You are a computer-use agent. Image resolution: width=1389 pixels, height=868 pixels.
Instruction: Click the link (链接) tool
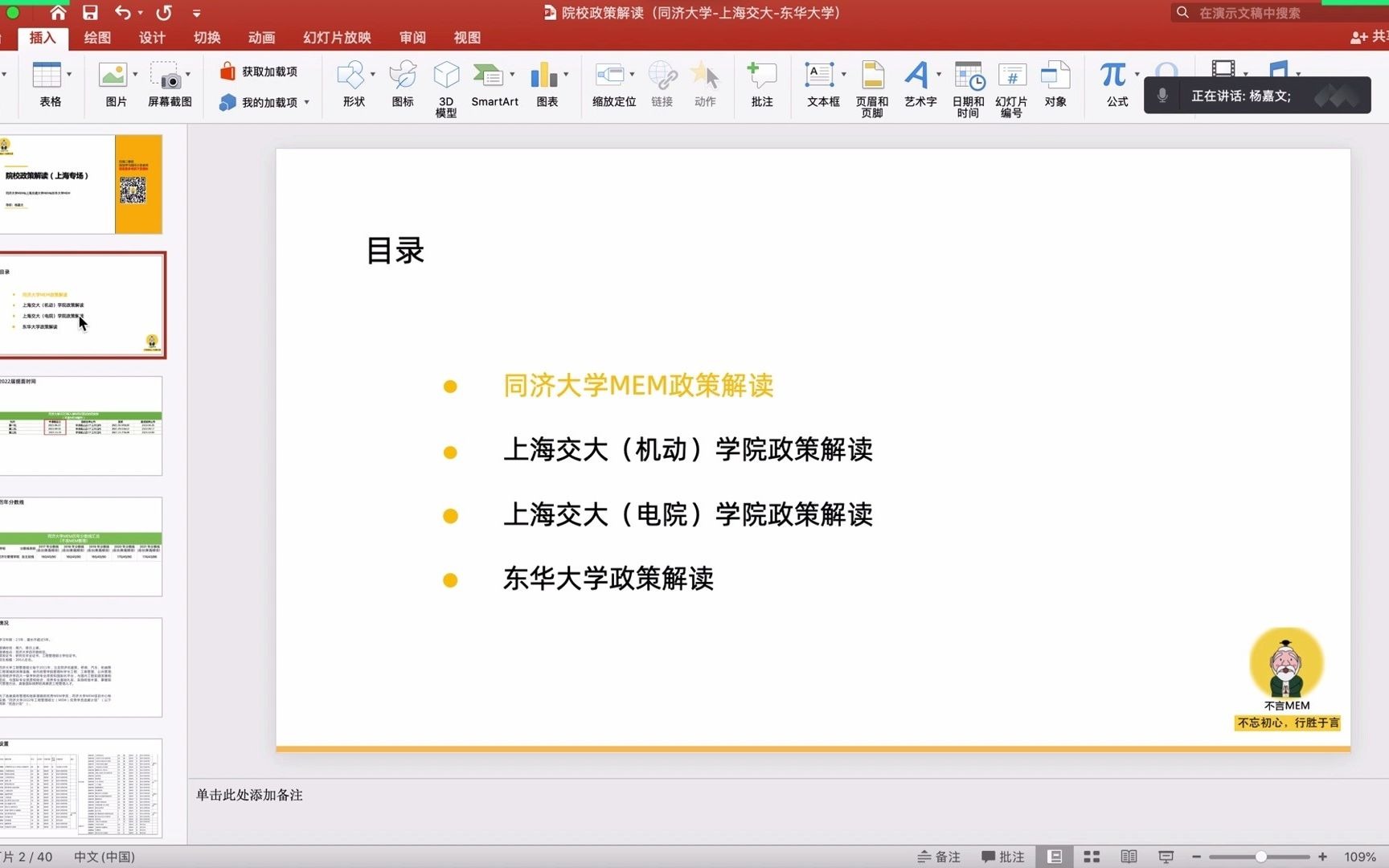coord(662,84)
